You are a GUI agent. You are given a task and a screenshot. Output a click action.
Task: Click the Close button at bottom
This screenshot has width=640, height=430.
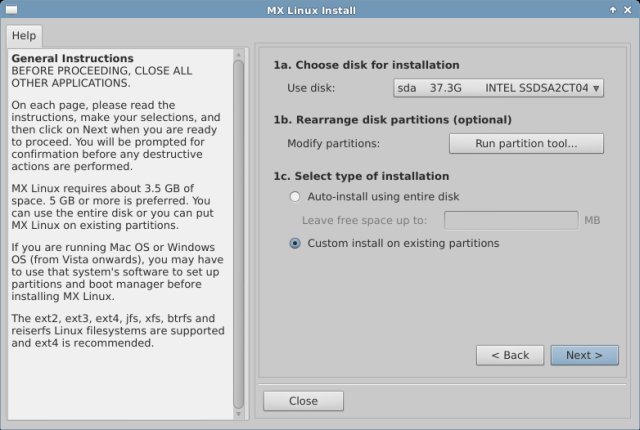pos(303,401)
